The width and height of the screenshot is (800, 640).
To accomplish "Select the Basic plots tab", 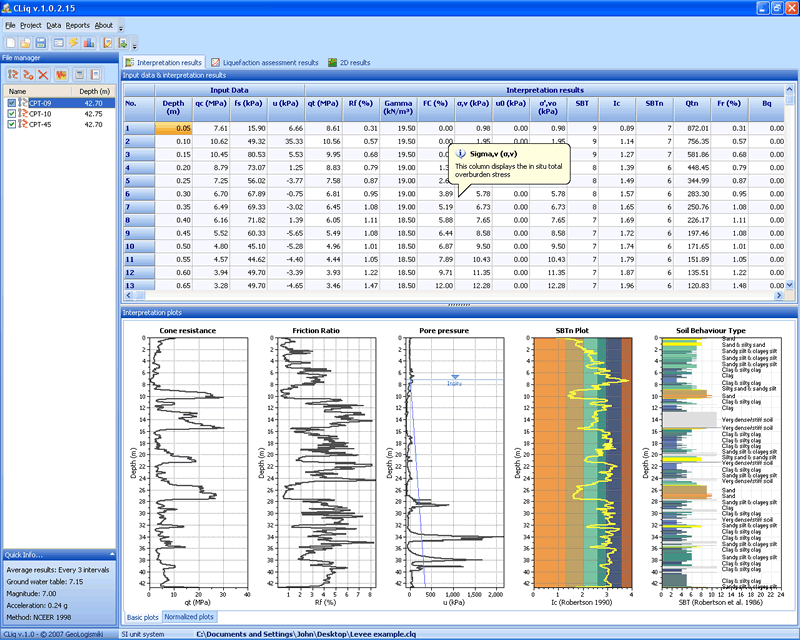I will click(x=142, y=617).
